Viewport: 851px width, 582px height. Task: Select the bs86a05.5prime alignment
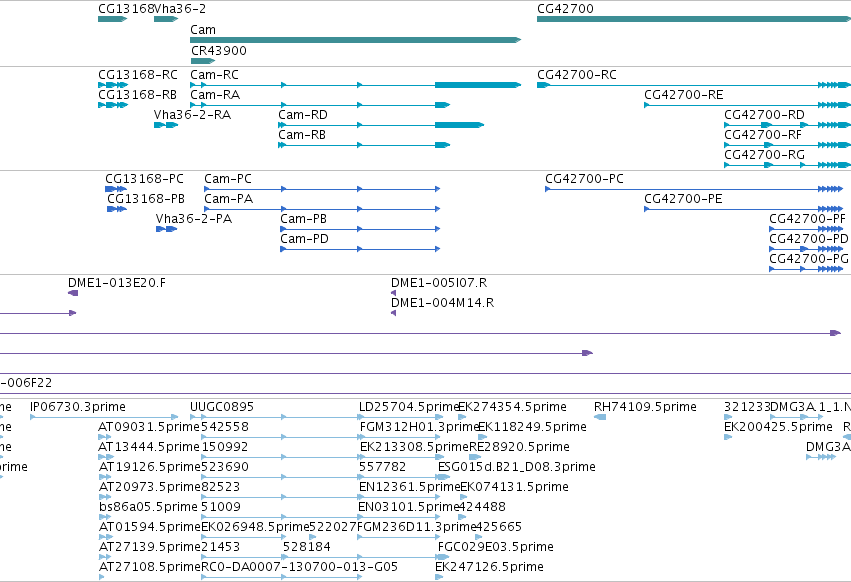pyautogui.click(x=105, y=517)
